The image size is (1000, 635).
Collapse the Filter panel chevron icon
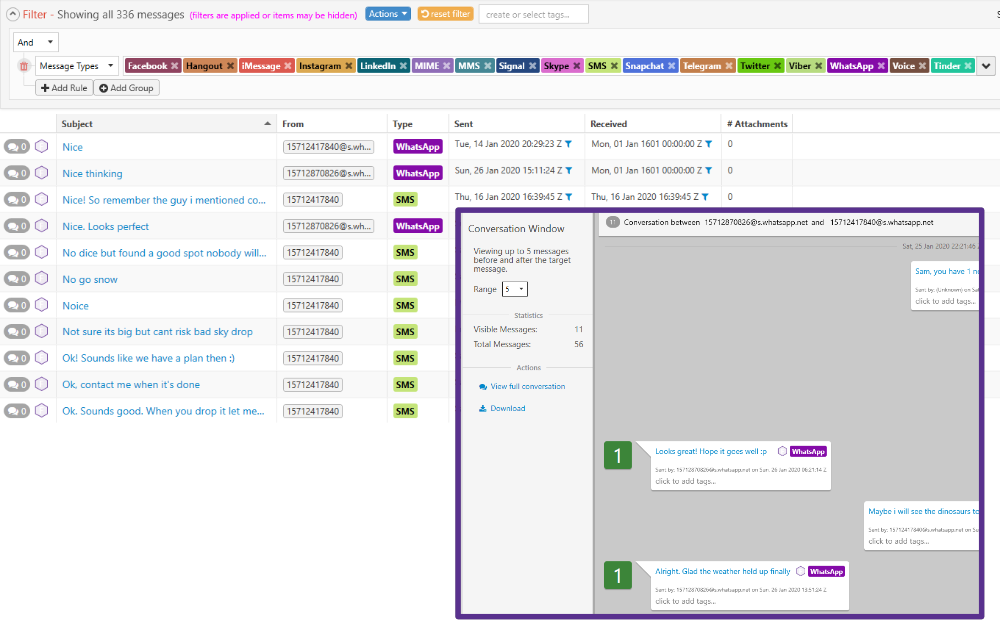click(x=13, y=14)
